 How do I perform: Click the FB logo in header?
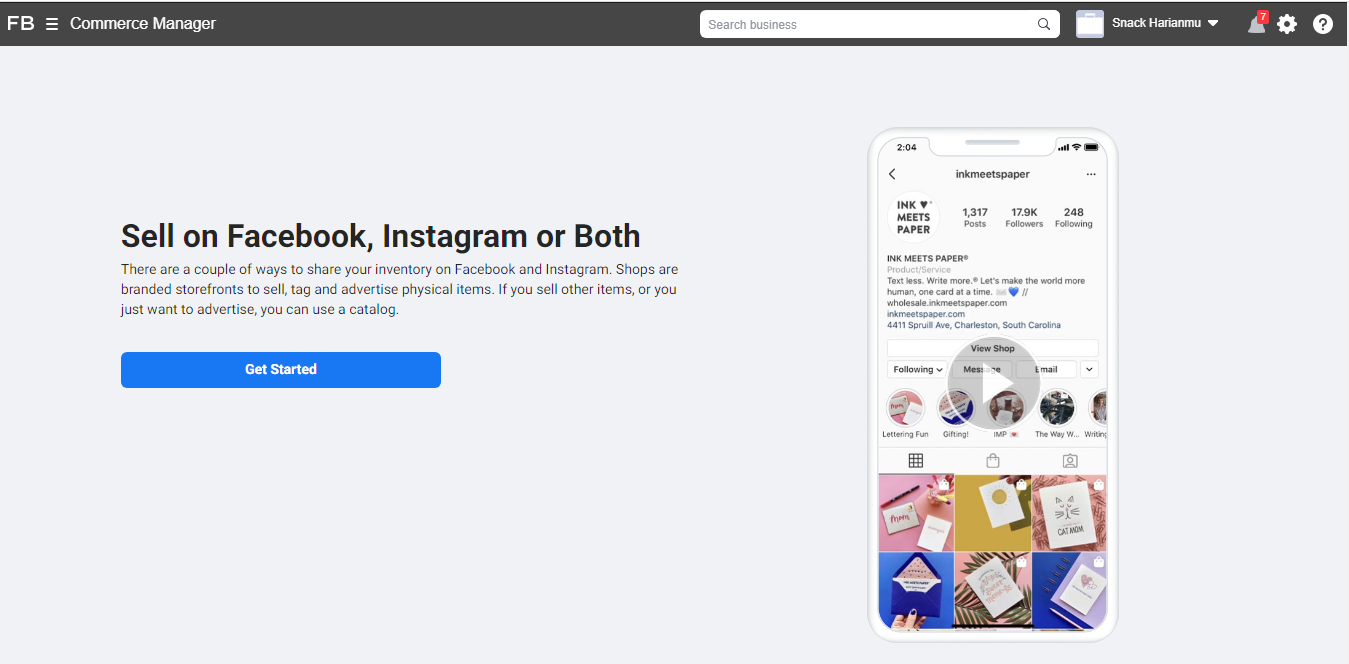click(x=20, y=23)
